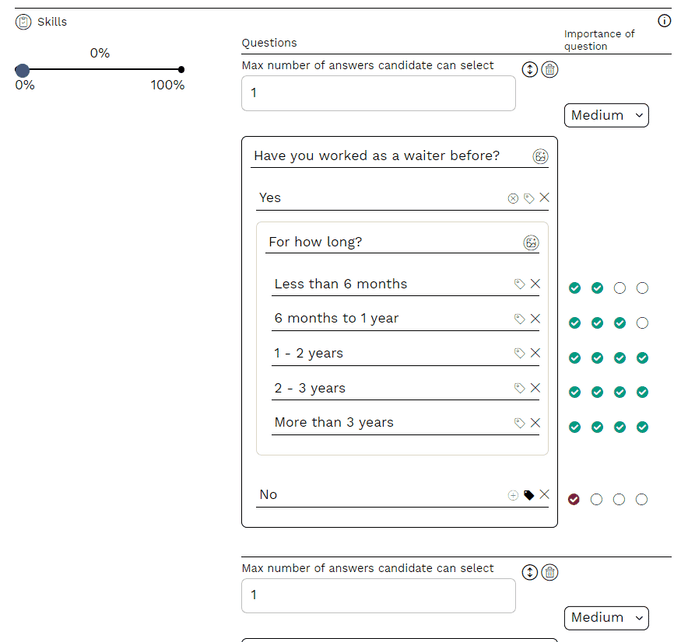Screen dimensions: 688x642
Task: Open second question's Medium importance dropdown
Action: (606, 617)
